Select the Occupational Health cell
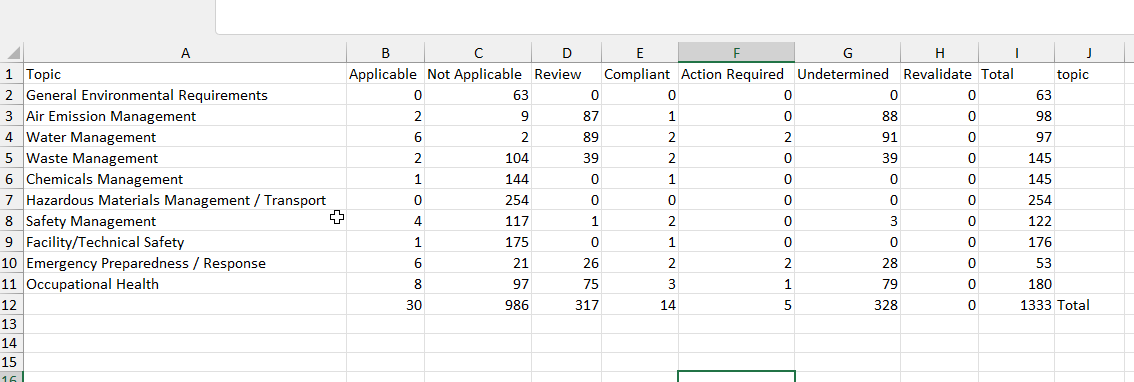Screen dimensions: 1134x382 pyautogui.click(x=185, y=284)
